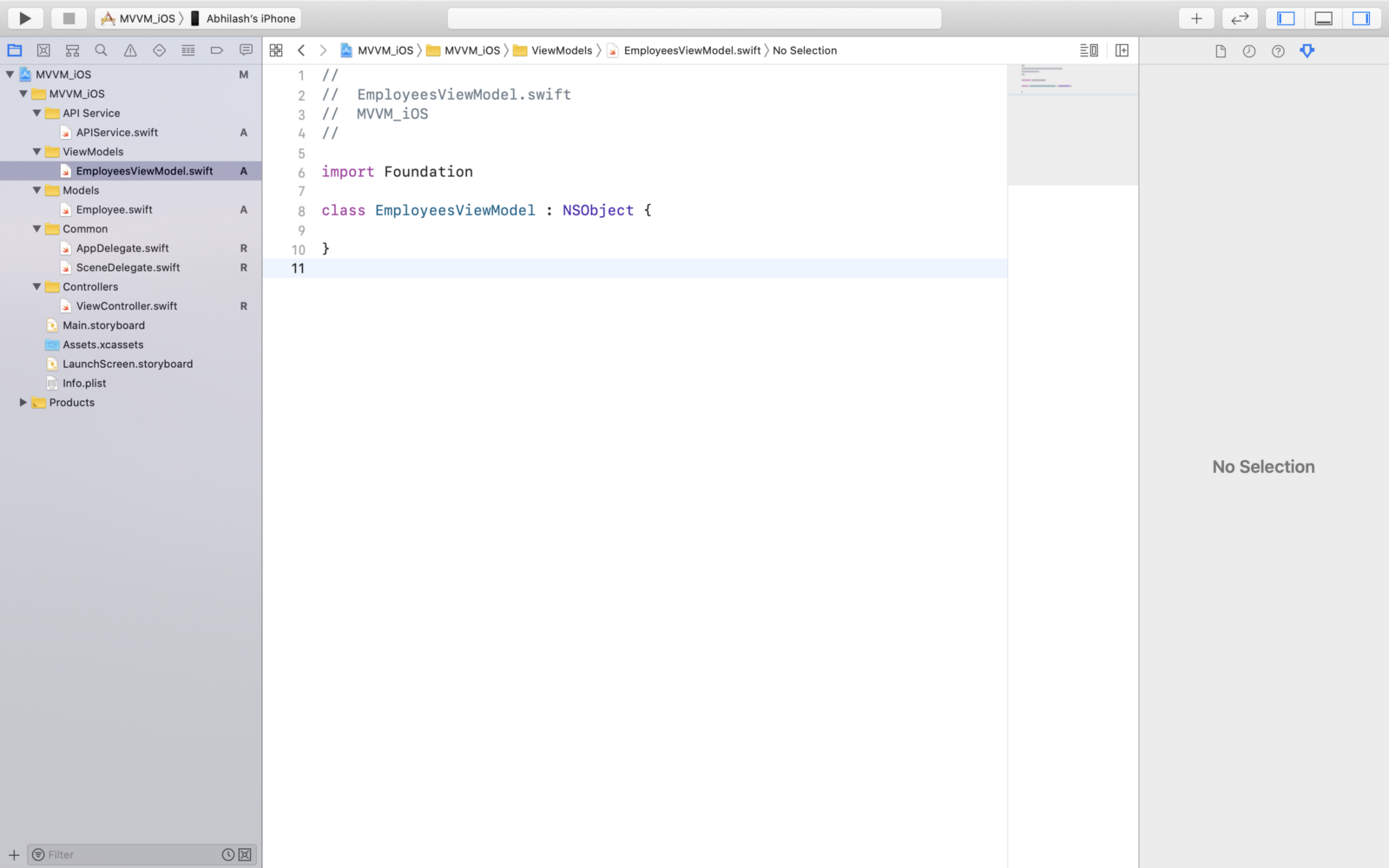1389x868 pixels.
Task: Open Main.storyboard in the navigator
Action: [131, 325]
